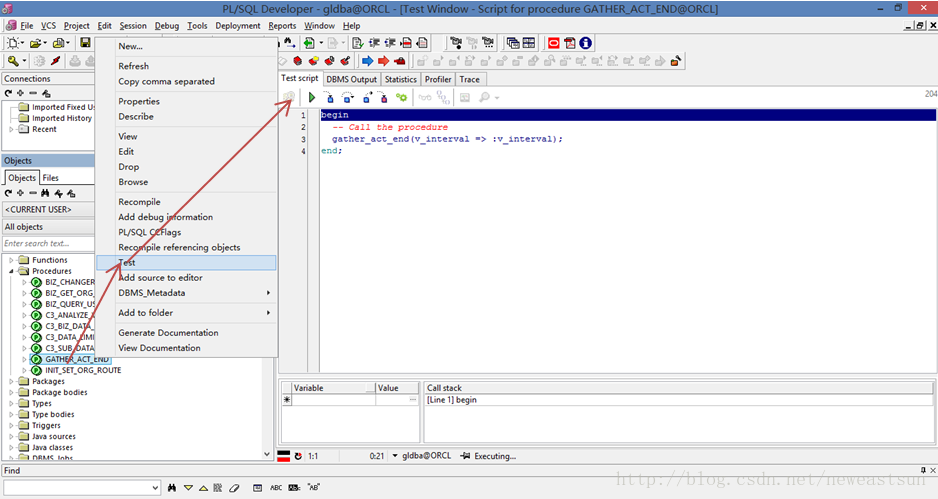Image resolution: width=938 pixels, height=499 pixels.
Task: Click the debugger Step Out icon
Action: (x=367, y=97)
